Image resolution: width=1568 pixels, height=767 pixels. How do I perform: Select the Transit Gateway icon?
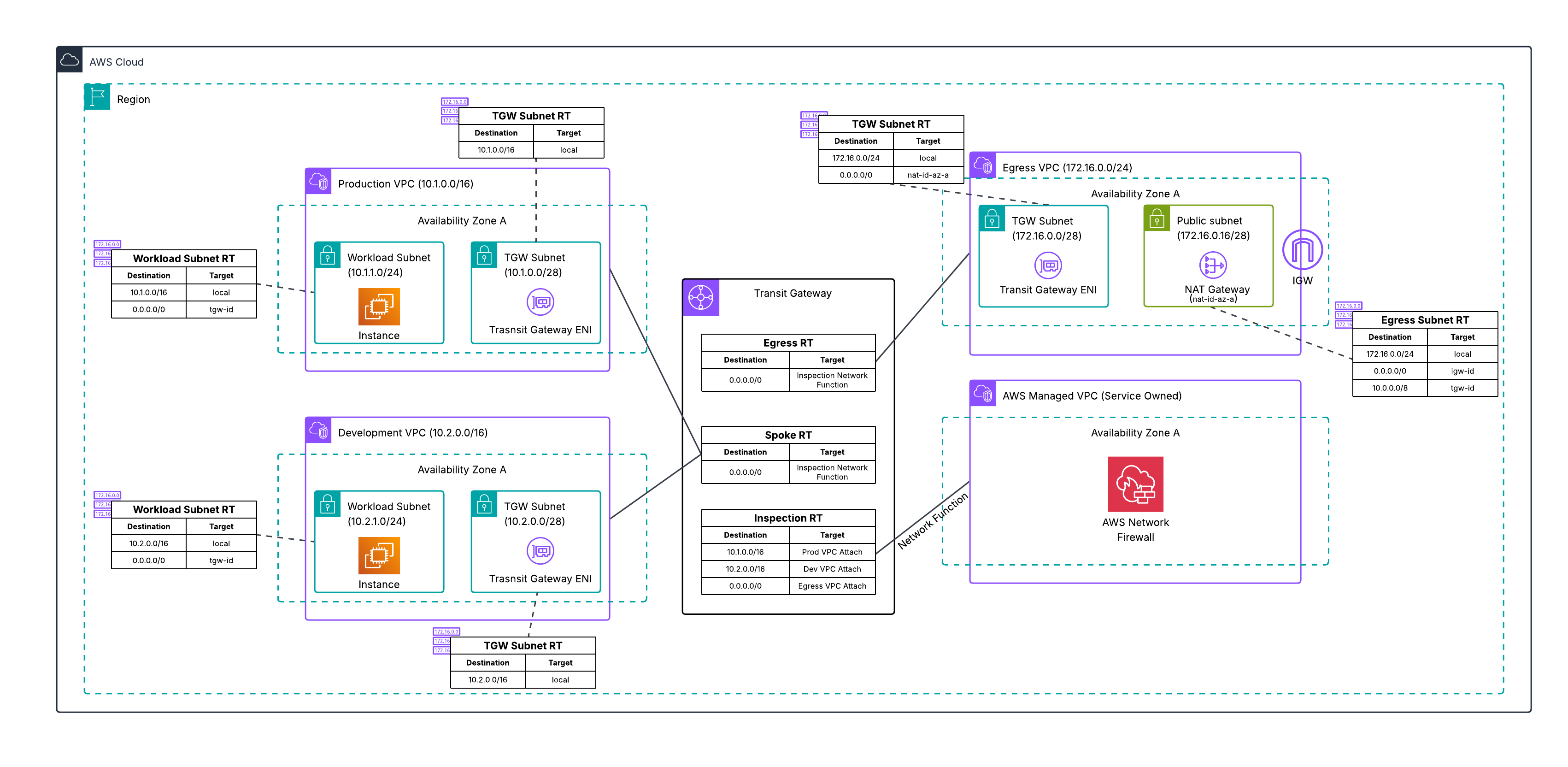(701, 298)
